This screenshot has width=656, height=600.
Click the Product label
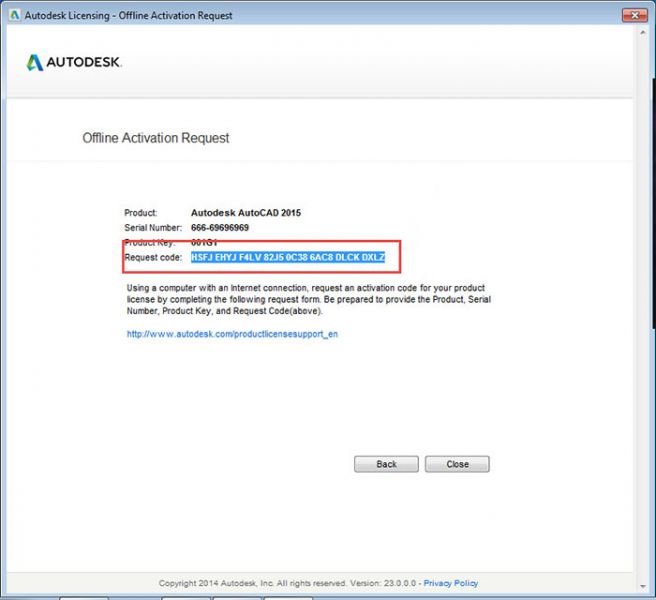[x=141, y=213]
